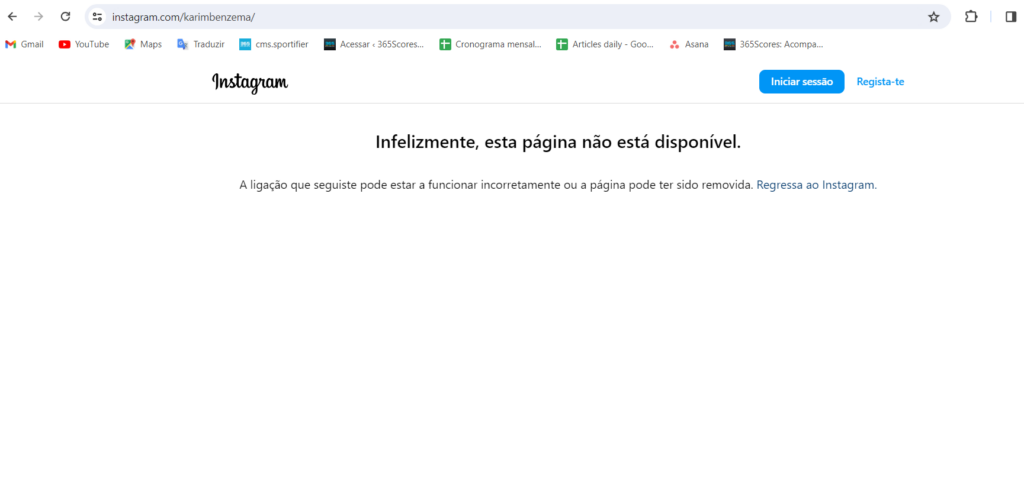1024x484 pixels.
Task: Bookmark this page with the star icon
Action: (933, 17)
